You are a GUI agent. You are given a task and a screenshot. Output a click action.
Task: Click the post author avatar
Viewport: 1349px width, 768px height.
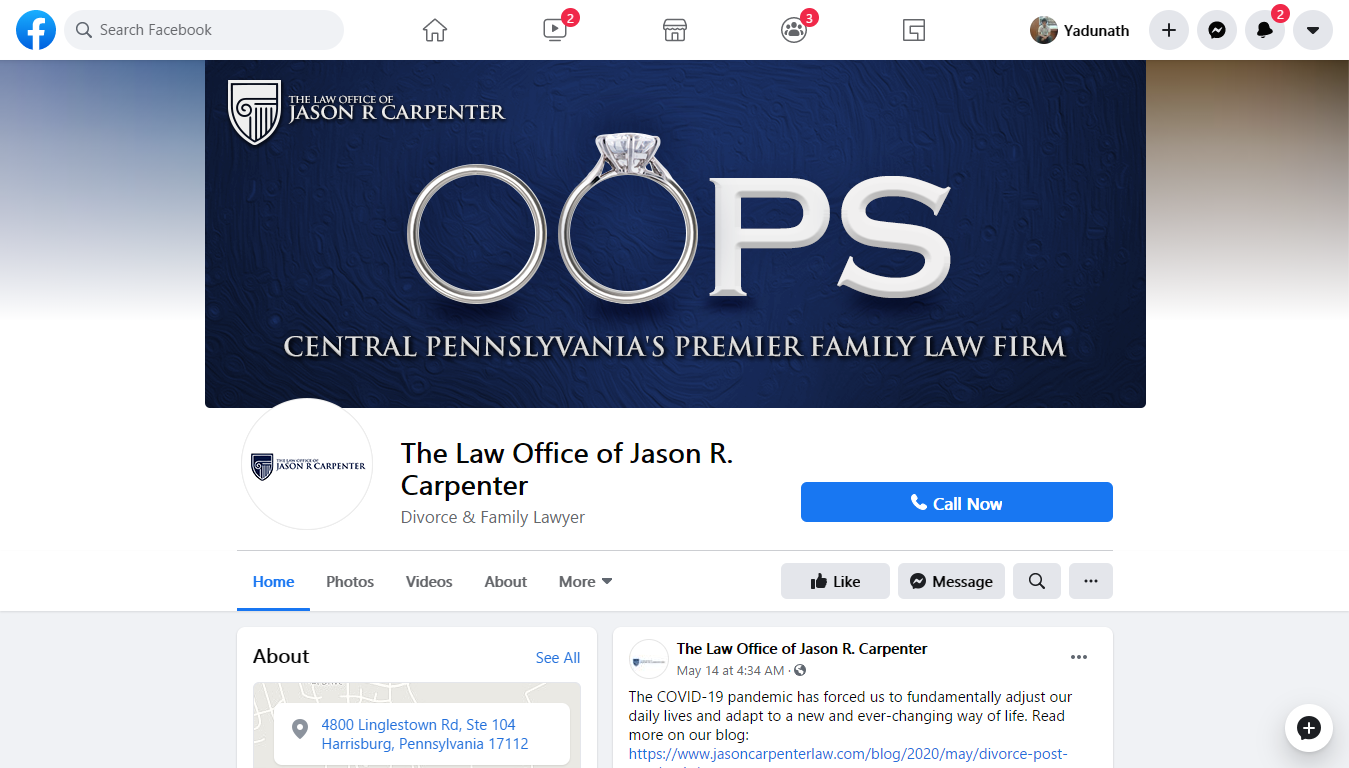(649, 659)
